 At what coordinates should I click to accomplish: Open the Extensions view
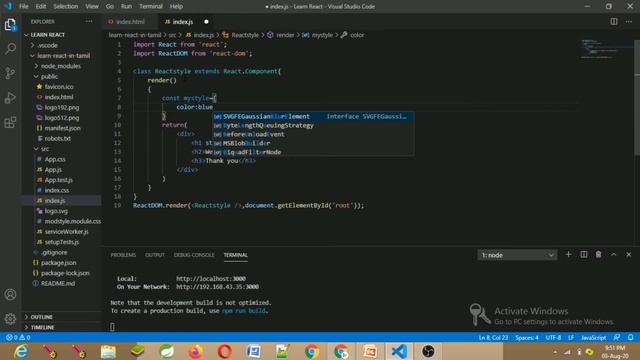click(x=10, y=122)
